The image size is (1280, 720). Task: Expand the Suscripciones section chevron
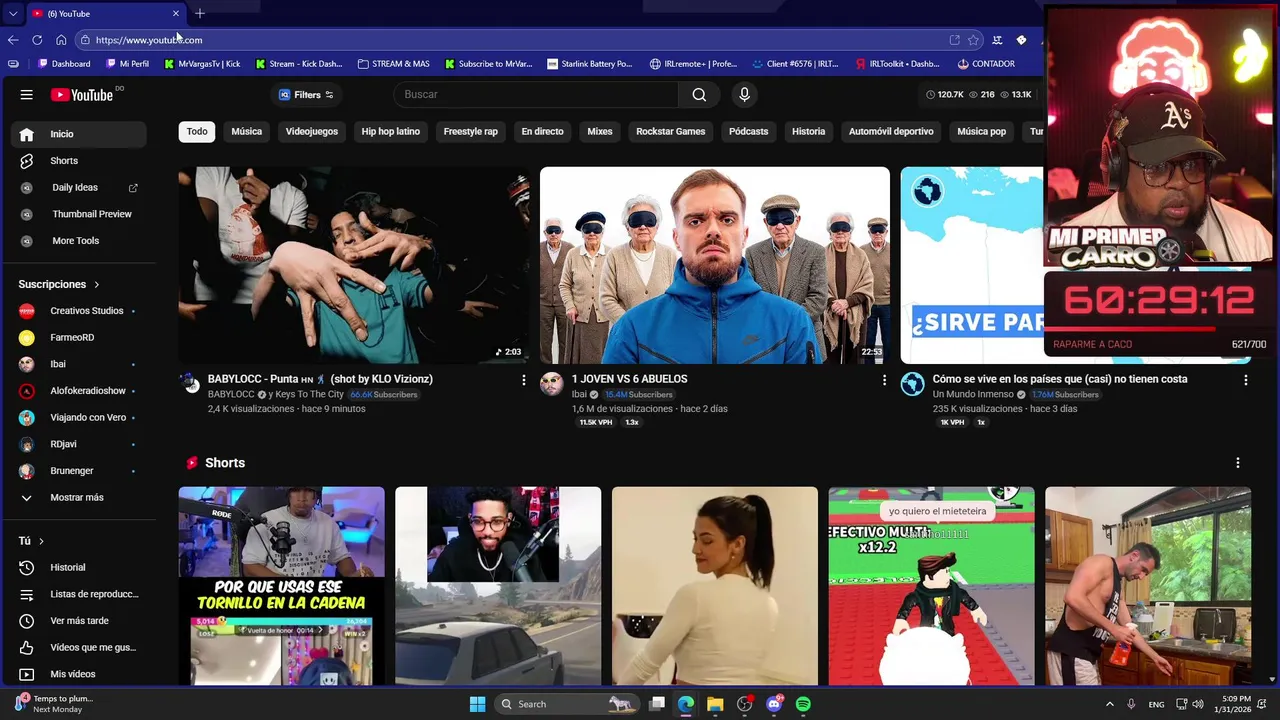tap(97, 285)
